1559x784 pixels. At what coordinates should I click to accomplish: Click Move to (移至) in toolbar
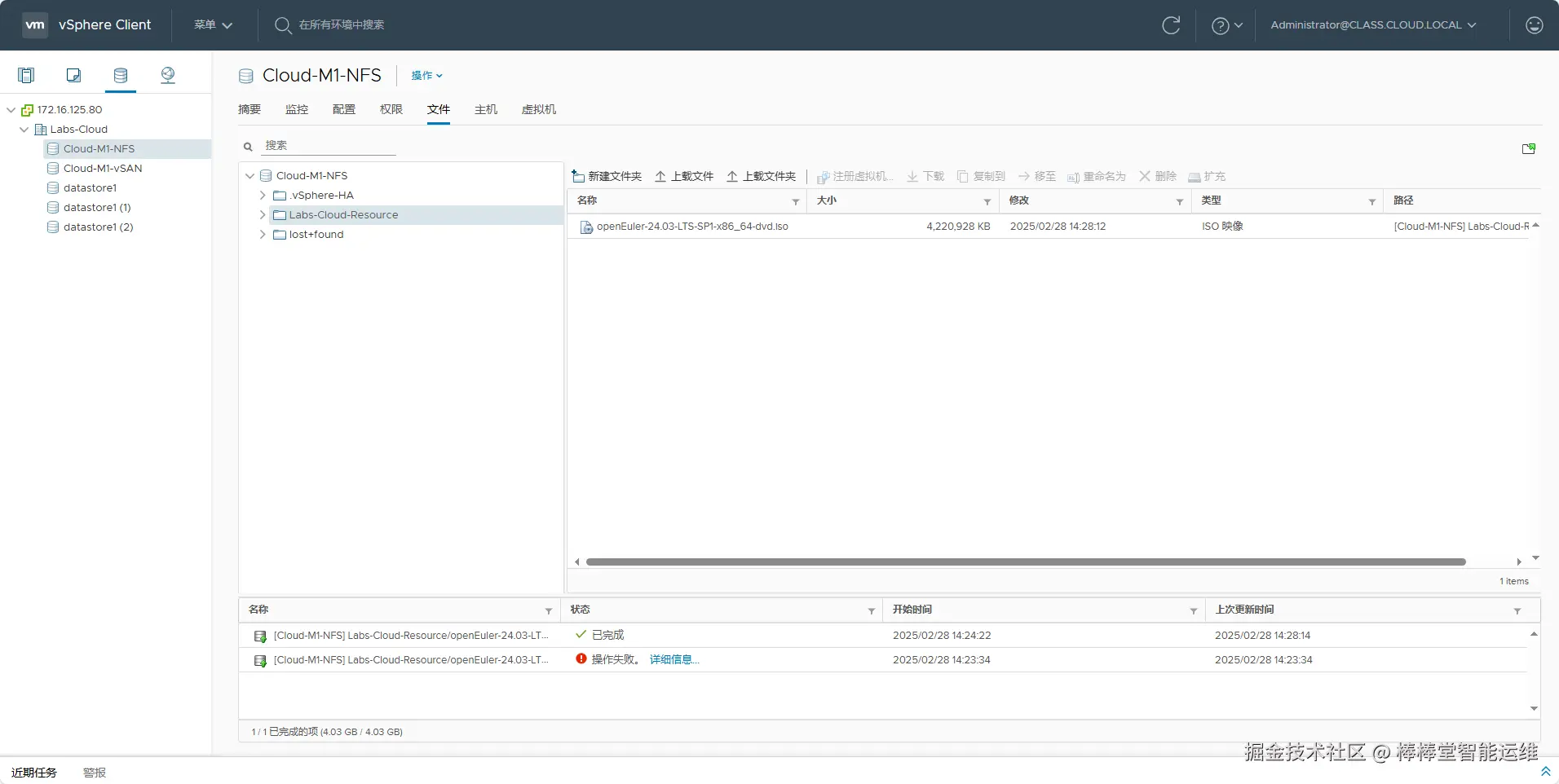click(1037, 176)
